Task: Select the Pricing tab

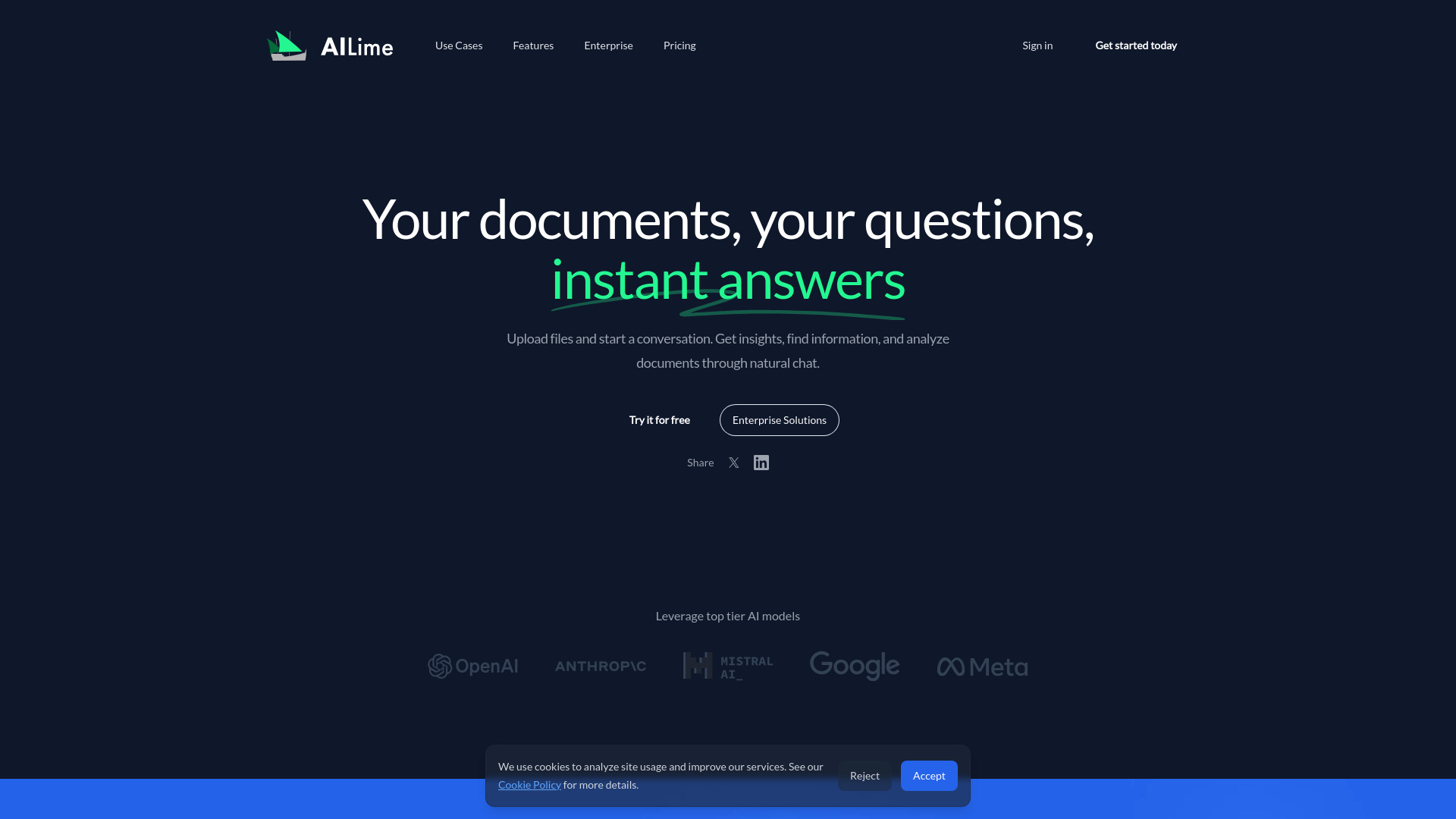Action: pos(680,45)
